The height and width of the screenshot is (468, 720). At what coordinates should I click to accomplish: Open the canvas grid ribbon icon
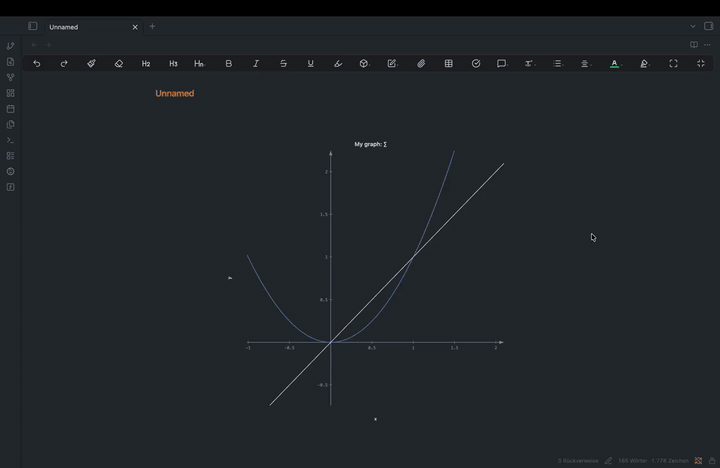point(11,93)
